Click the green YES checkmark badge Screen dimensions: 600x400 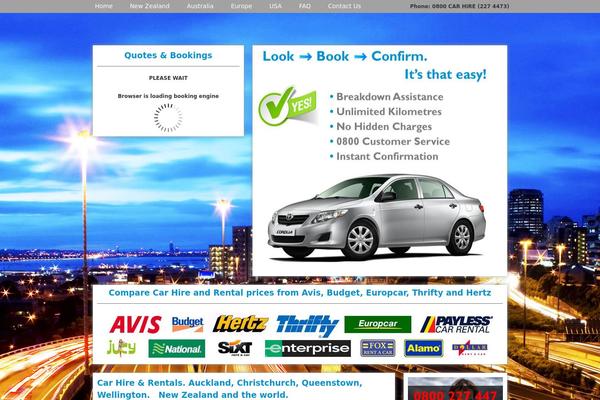tap(288, 106)
